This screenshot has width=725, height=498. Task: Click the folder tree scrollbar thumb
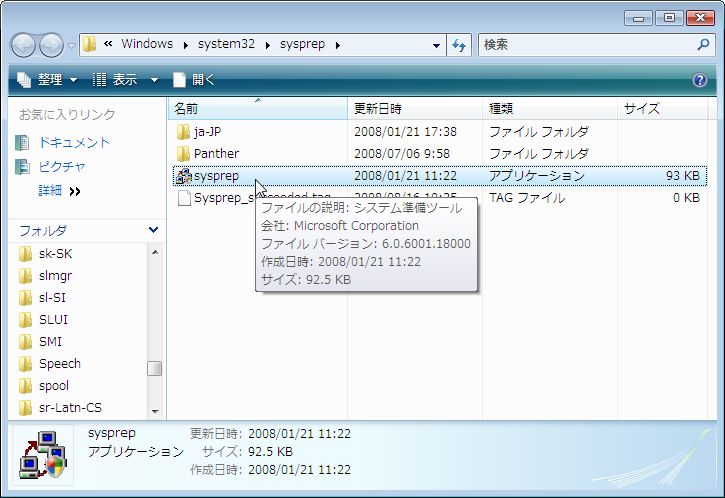pos(154,369)
